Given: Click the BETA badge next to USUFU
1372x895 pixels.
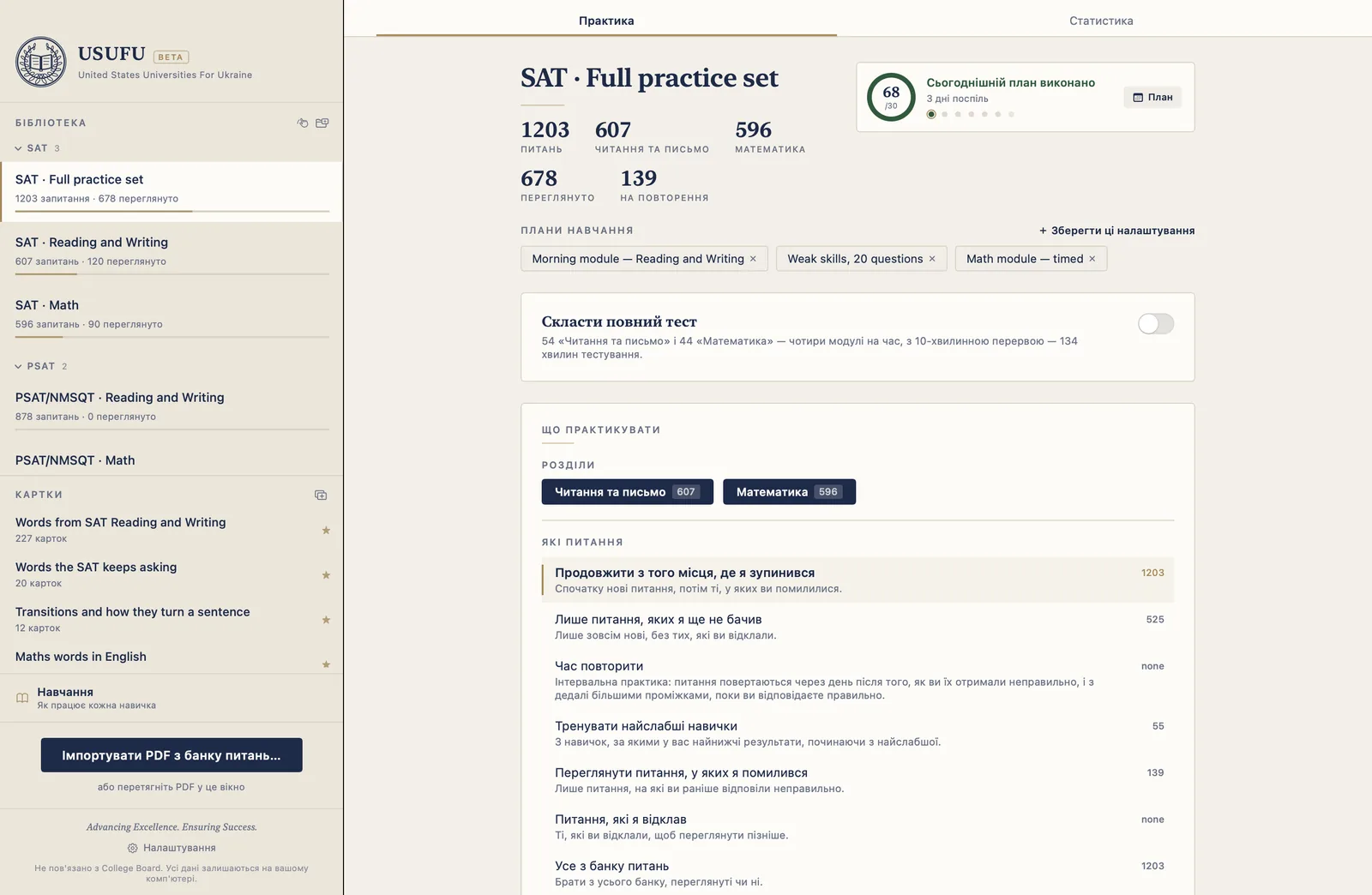Looking at the screenshot, I should (171, 57).
